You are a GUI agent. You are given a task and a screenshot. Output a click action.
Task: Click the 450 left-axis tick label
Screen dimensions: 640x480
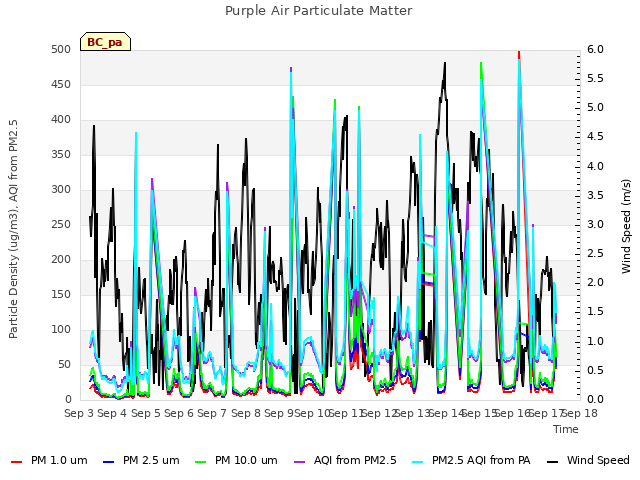[x=61, y=84]
